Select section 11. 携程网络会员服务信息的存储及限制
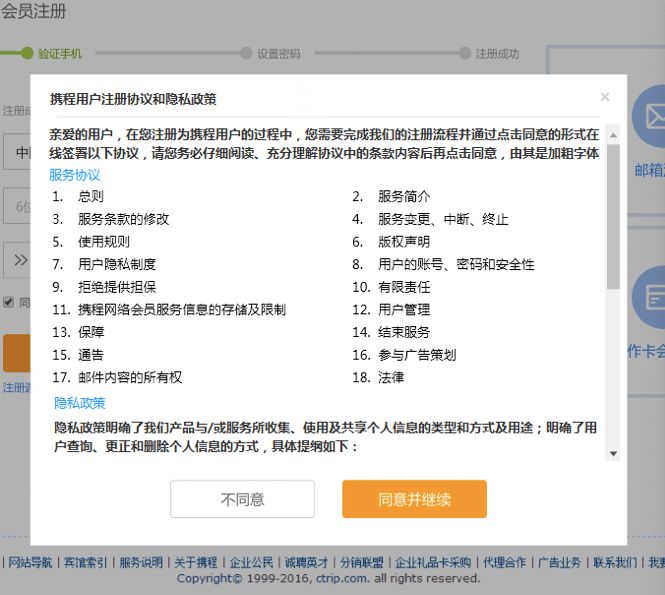Viewport: 665px width, 595px height. (x=169, y=310)
